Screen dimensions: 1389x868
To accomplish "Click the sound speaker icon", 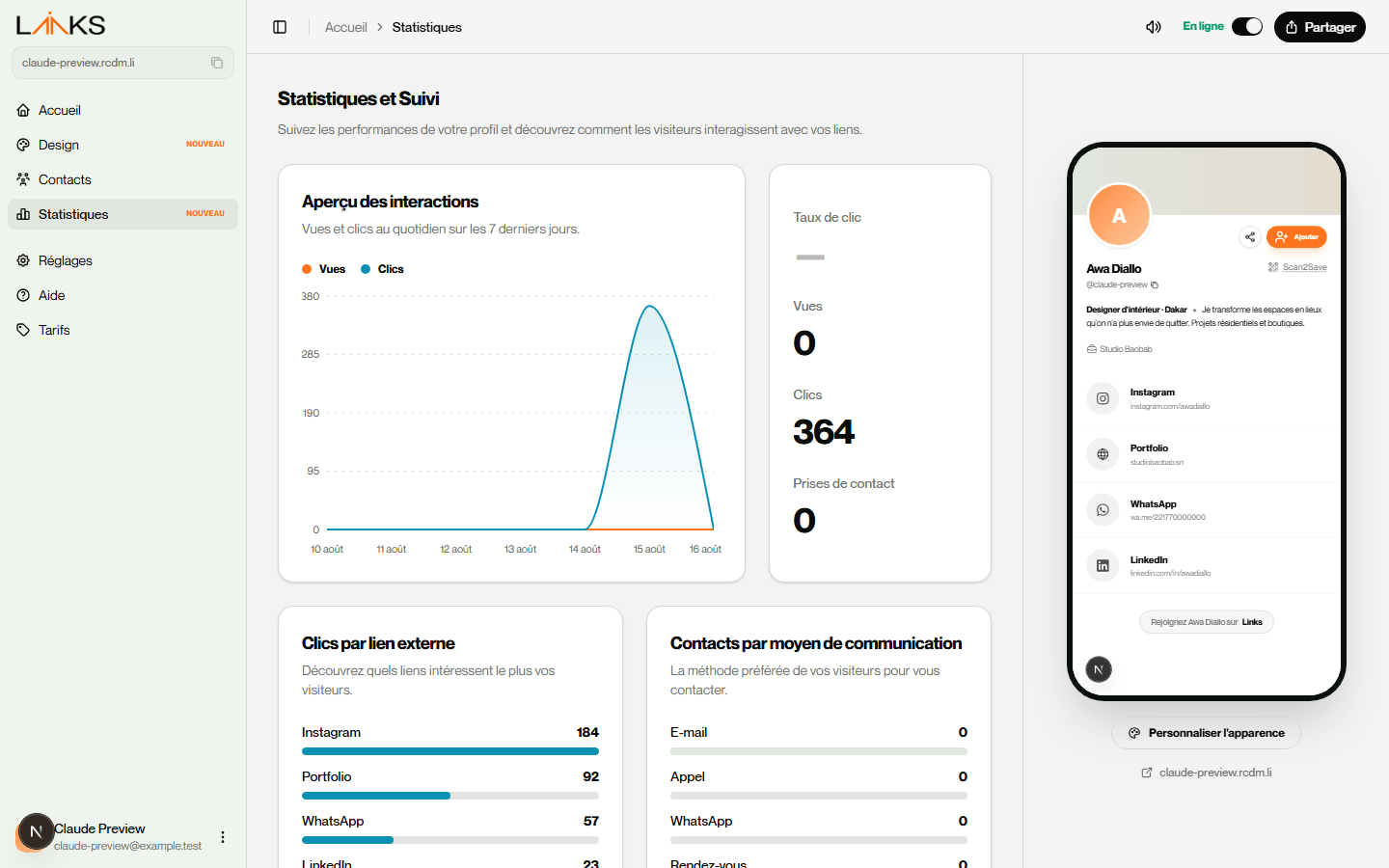I will (1154, 27).
